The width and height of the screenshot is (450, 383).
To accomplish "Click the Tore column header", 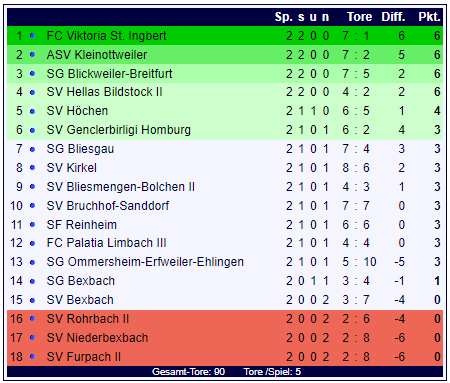I will (359, 17).
